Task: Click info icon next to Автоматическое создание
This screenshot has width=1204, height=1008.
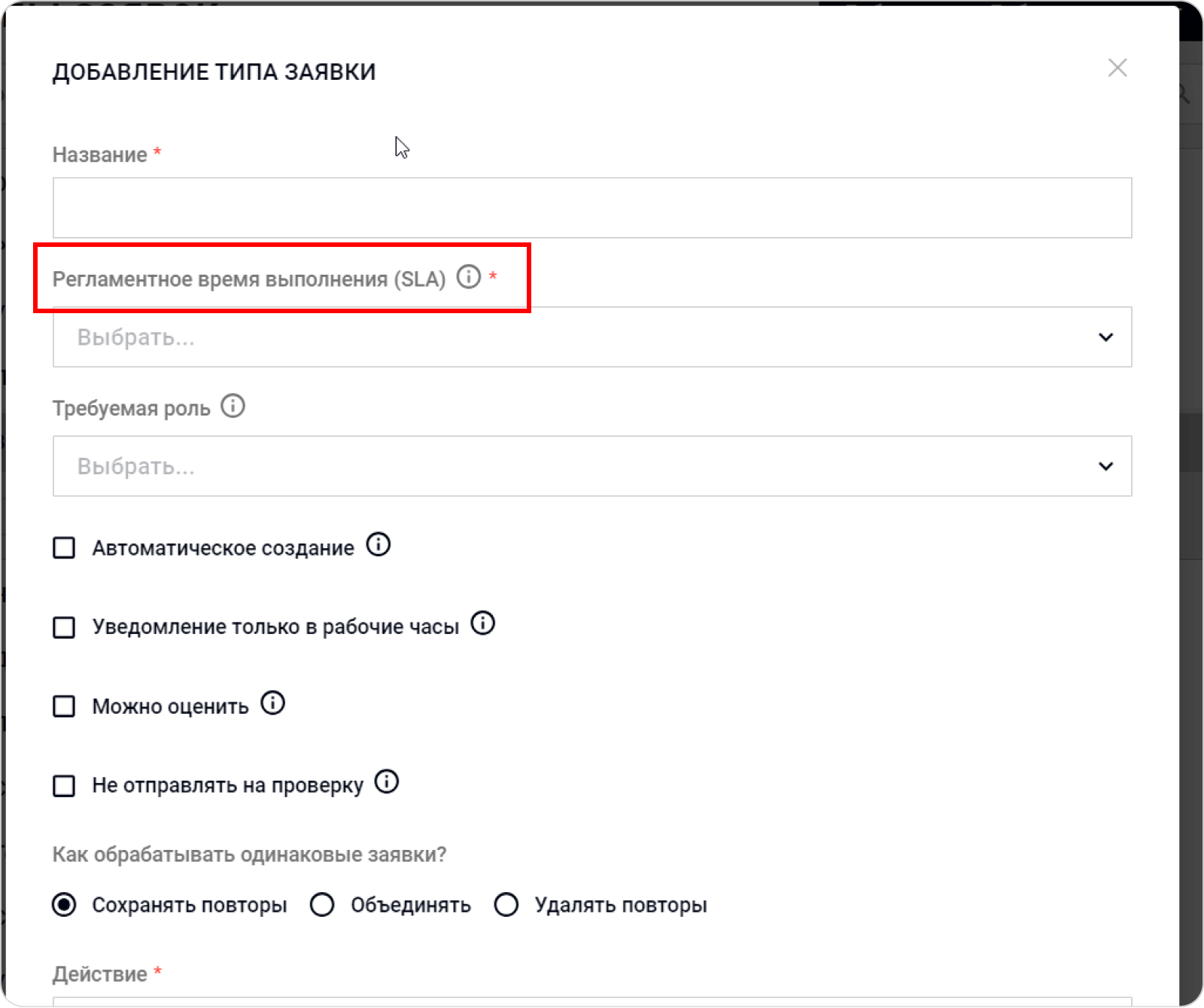Action: point(378,545)
